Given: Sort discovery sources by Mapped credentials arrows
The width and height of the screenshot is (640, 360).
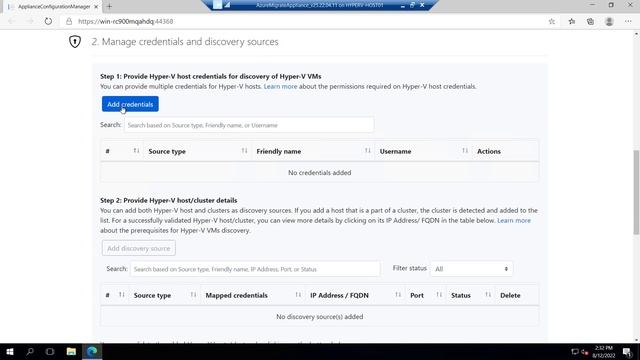Looking at the screenshot, I should 298,295.
